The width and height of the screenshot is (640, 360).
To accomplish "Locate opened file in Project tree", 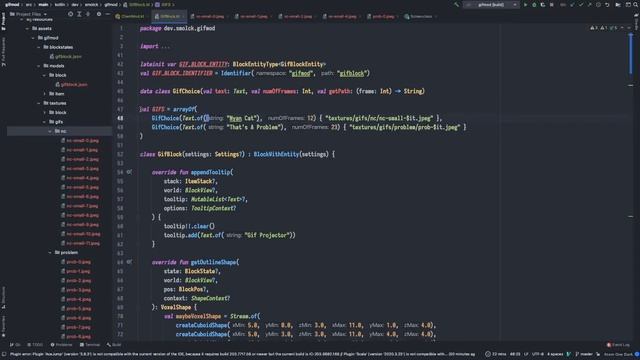I will (x=71, y=14).
